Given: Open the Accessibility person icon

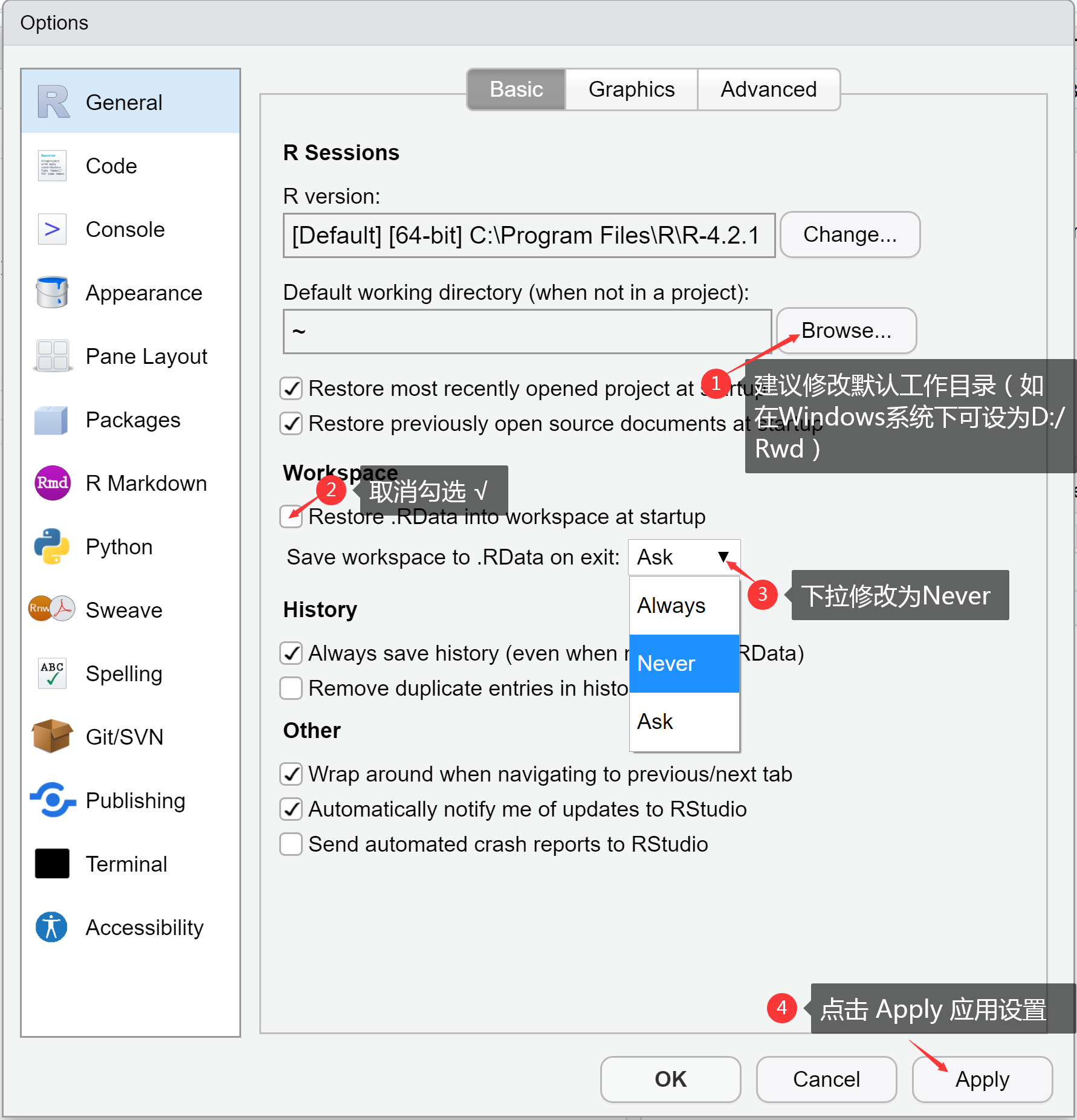Looking at the screenshot, I should pos(52,927).
